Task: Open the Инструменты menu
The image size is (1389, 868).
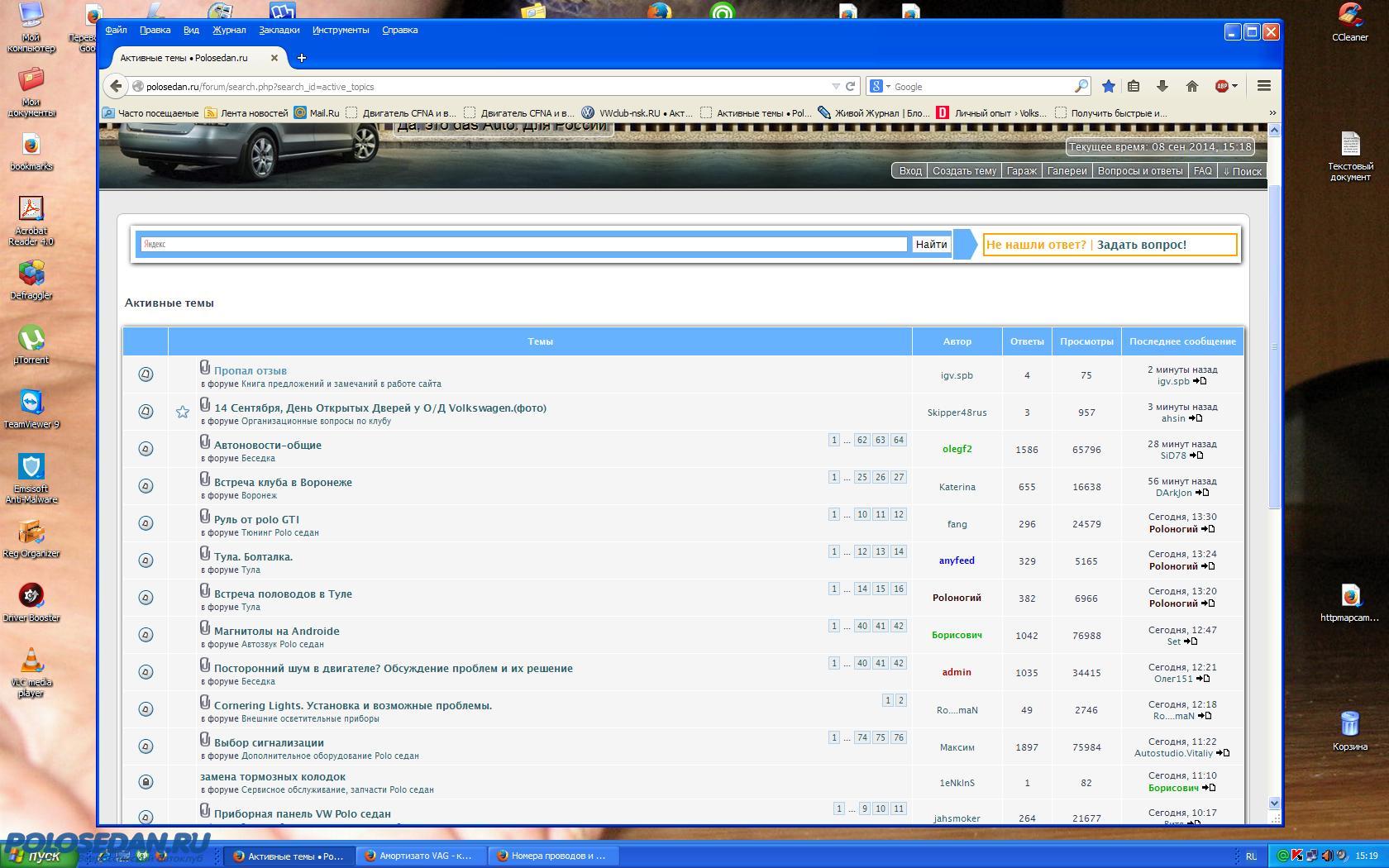Action: (341, 30)
